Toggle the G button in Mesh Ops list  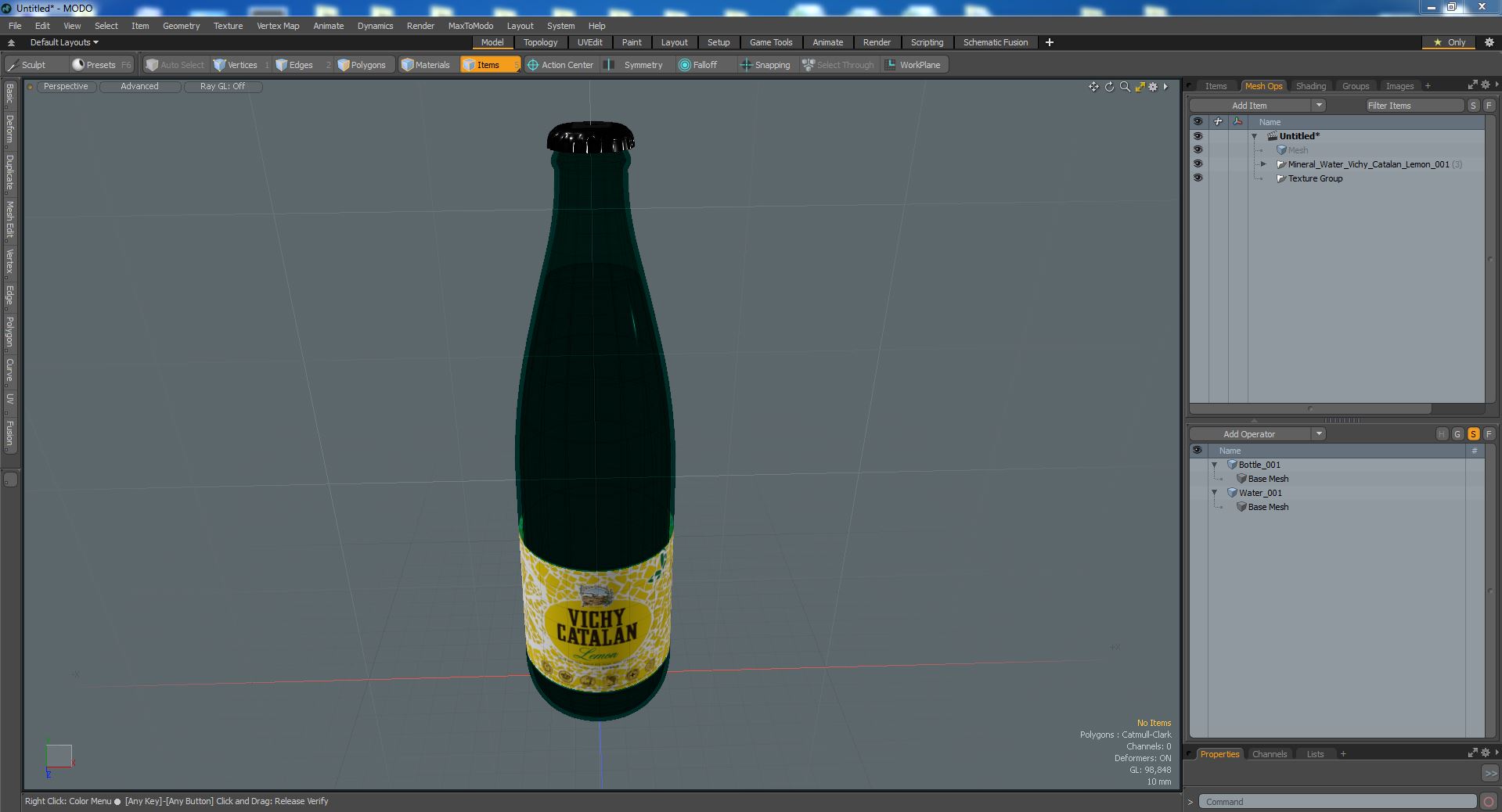pyautogui.click(x=1457, y=434)
